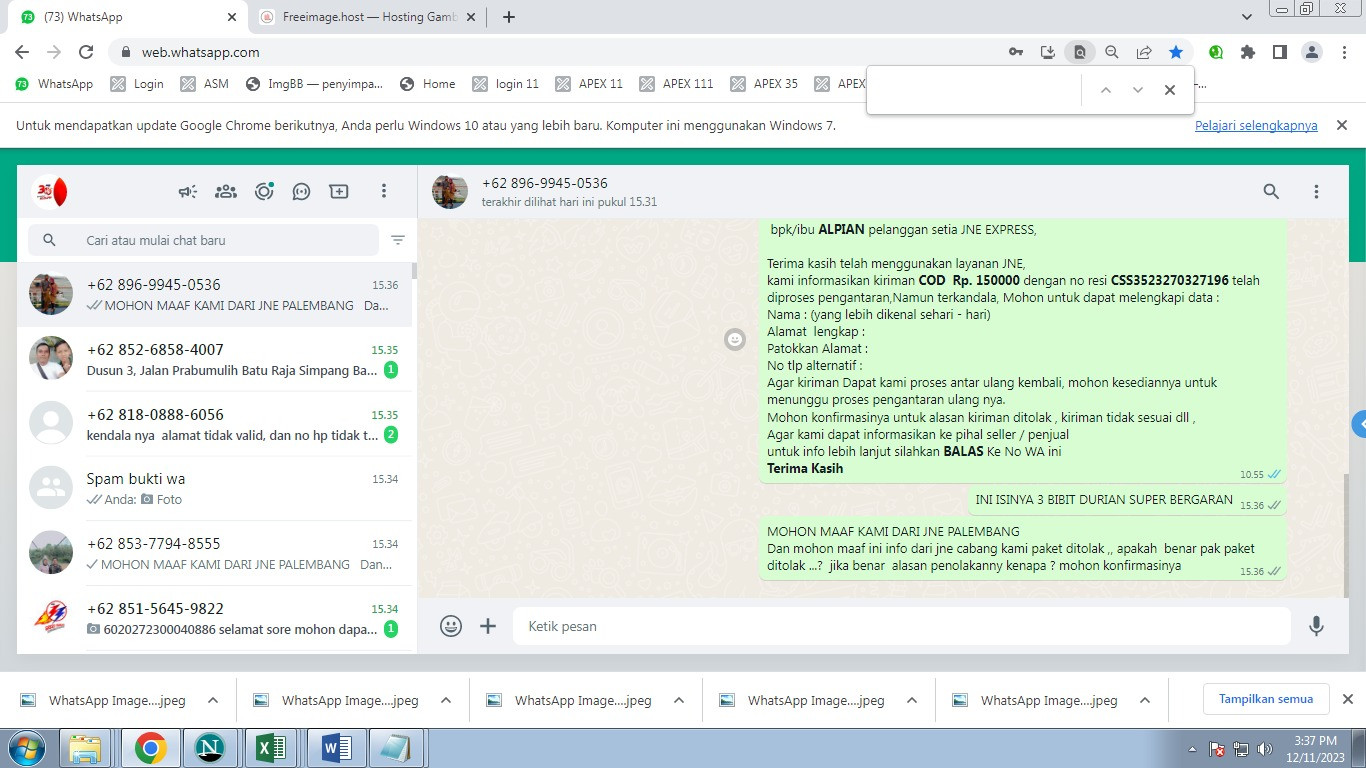Image resolution: width=1366 pixels, height=768 pixels.
Task: Go back in browser
Action: pyautogui.click(x=22, y=52)
